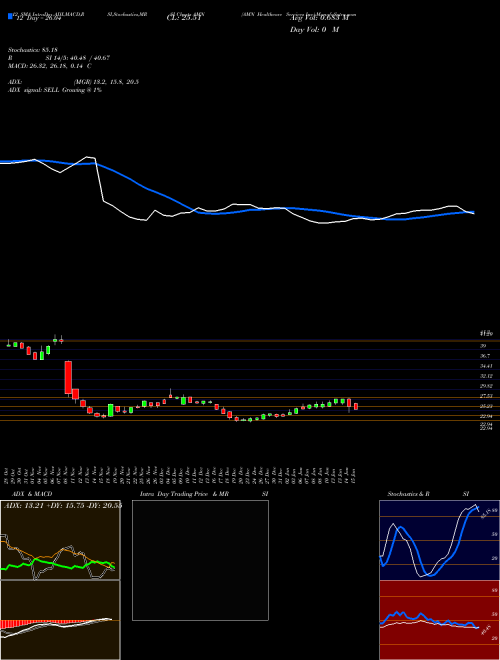
Task: Click the empty Intra Day Trading Price chart box
Action: click(x=200, y=560)
